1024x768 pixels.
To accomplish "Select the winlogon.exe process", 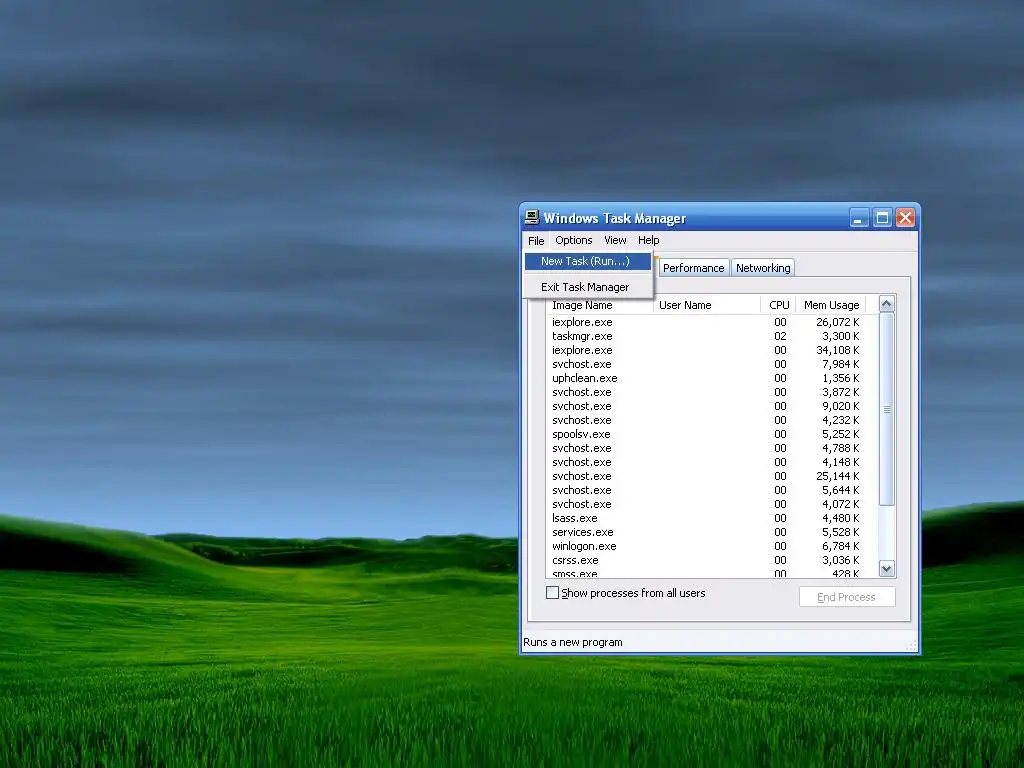I will 705,546.
